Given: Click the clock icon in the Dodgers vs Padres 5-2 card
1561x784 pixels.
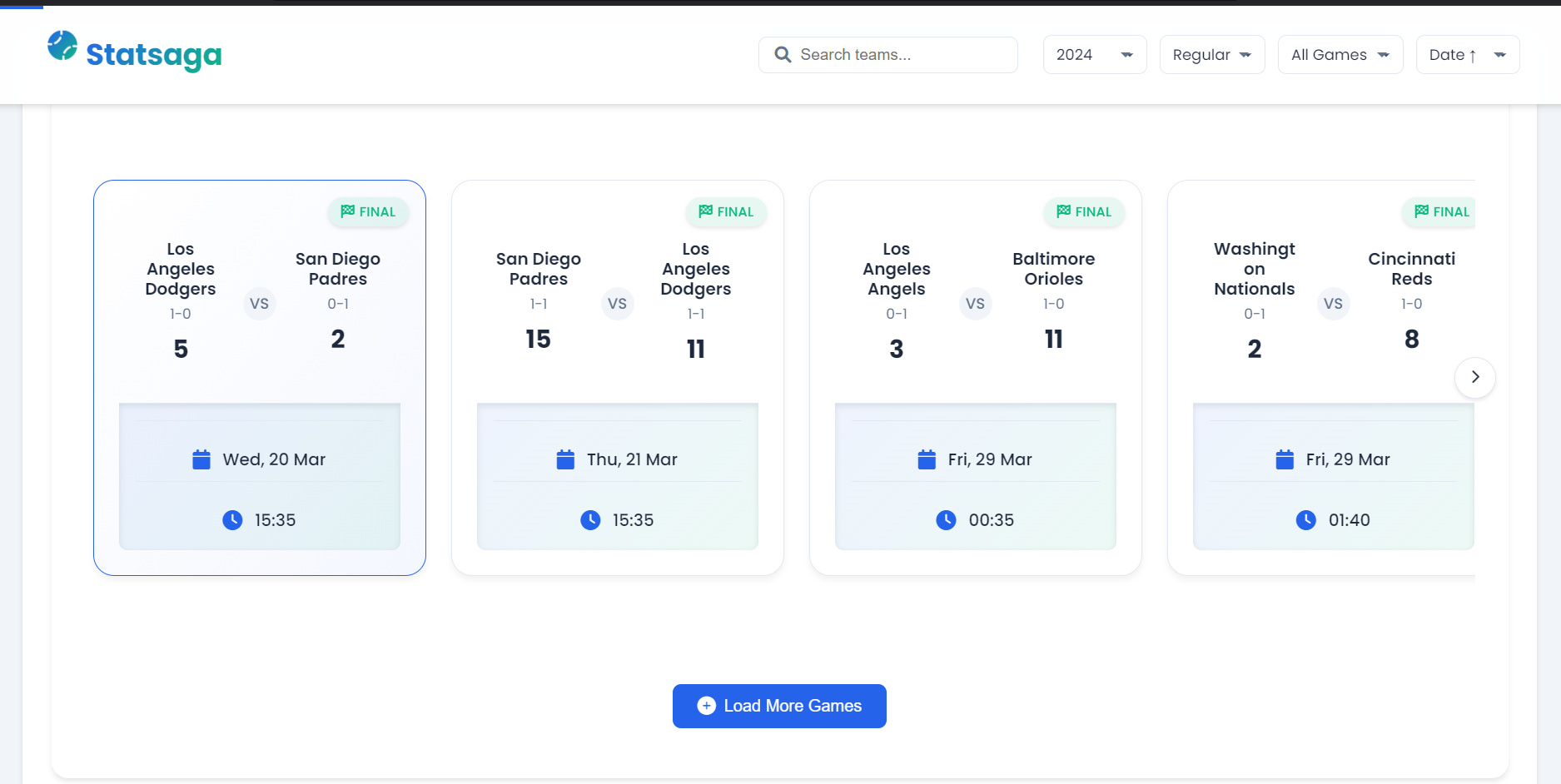Looking at the screenshot, I should coord(232,520).
